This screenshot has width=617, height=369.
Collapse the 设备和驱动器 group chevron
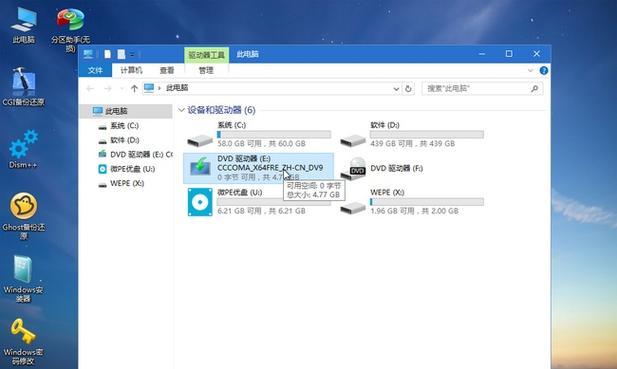pos(181,110)
